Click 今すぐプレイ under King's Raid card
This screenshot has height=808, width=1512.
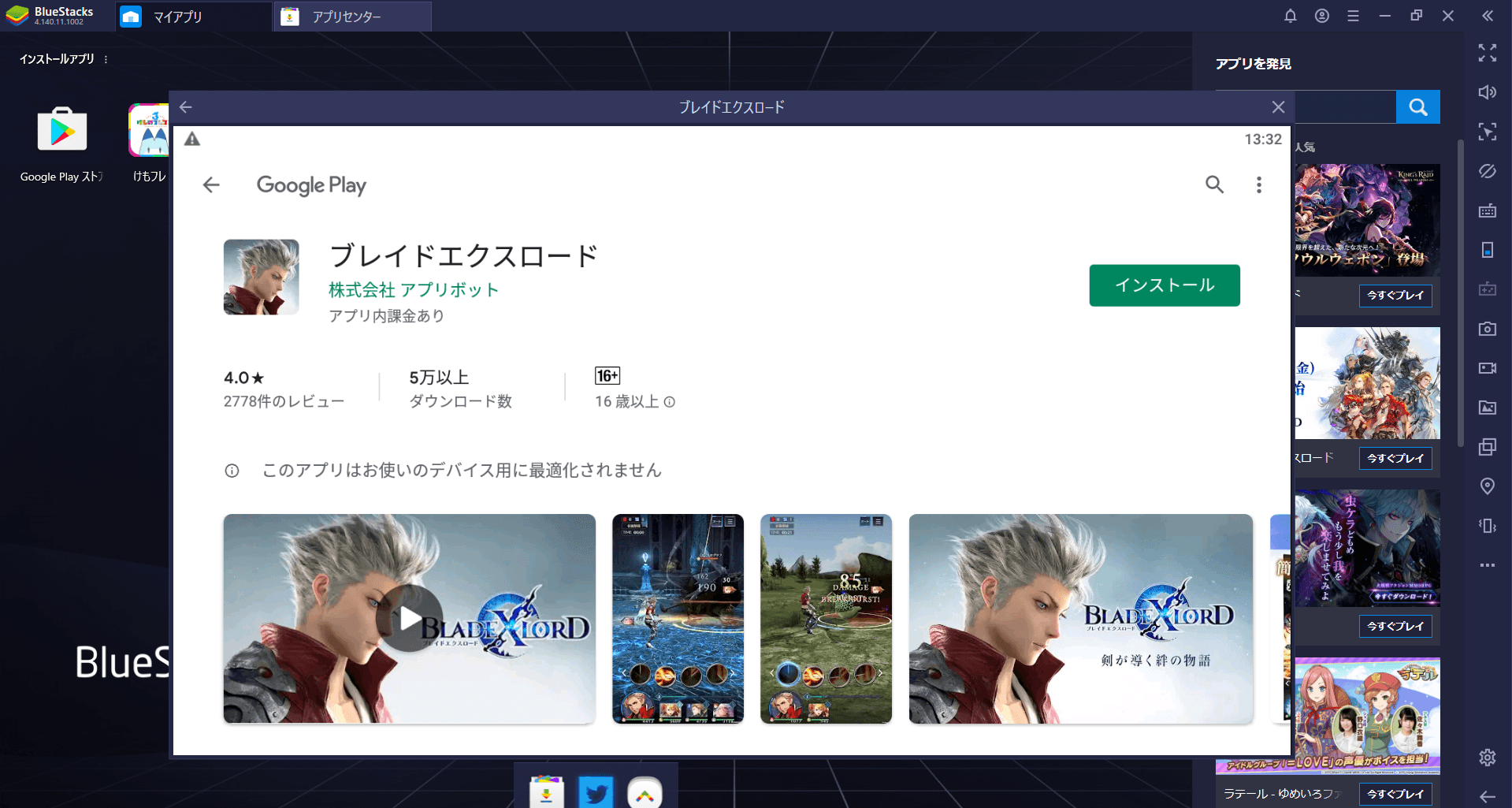1395,296
